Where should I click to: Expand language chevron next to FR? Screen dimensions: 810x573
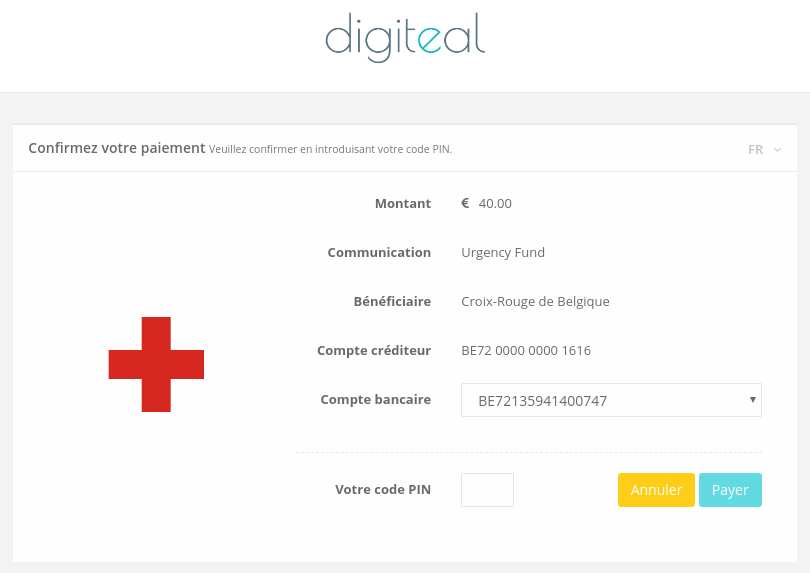[x=777, y=150]
